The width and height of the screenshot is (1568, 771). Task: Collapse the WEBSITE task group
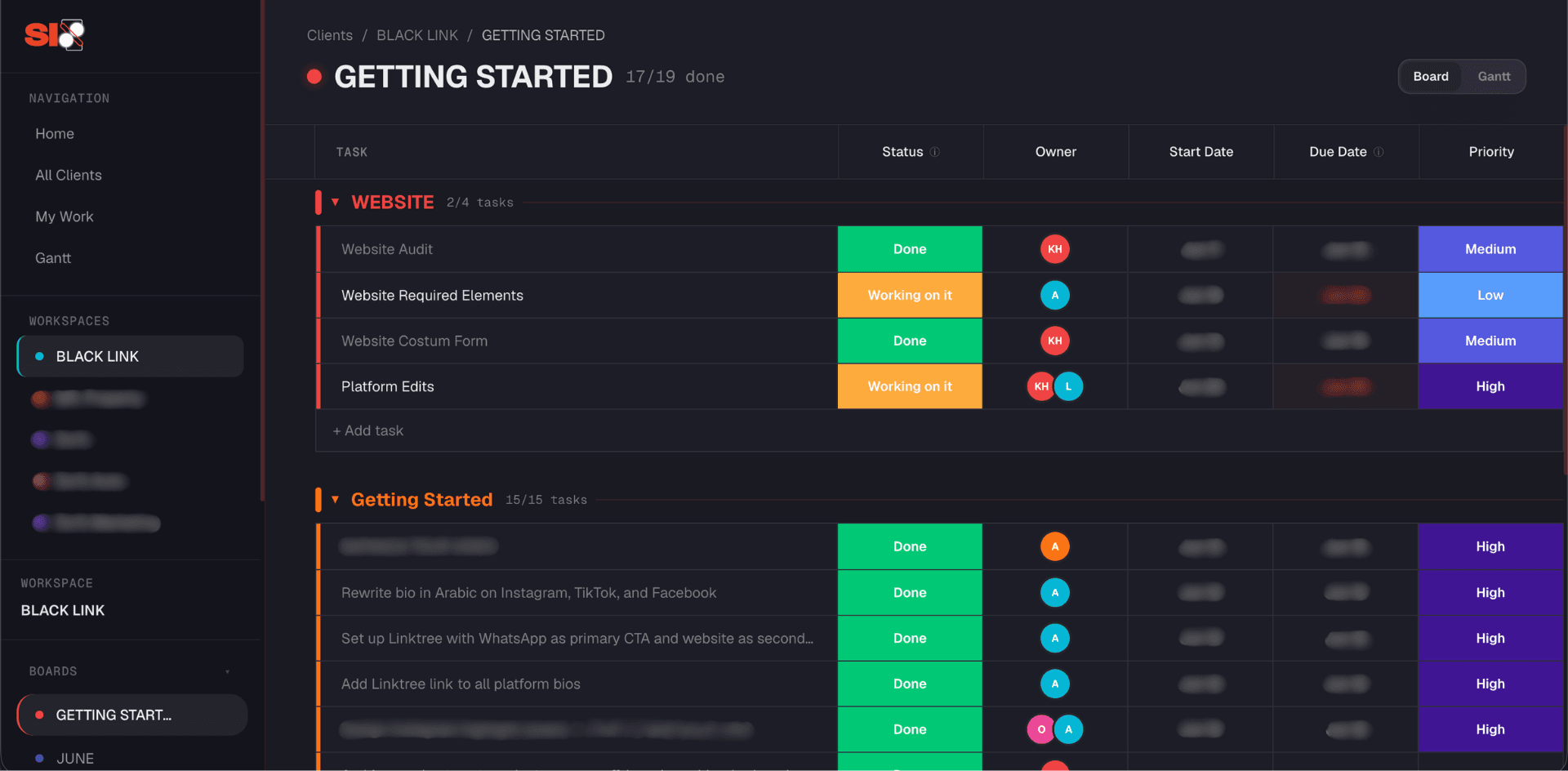coord(335,202)
